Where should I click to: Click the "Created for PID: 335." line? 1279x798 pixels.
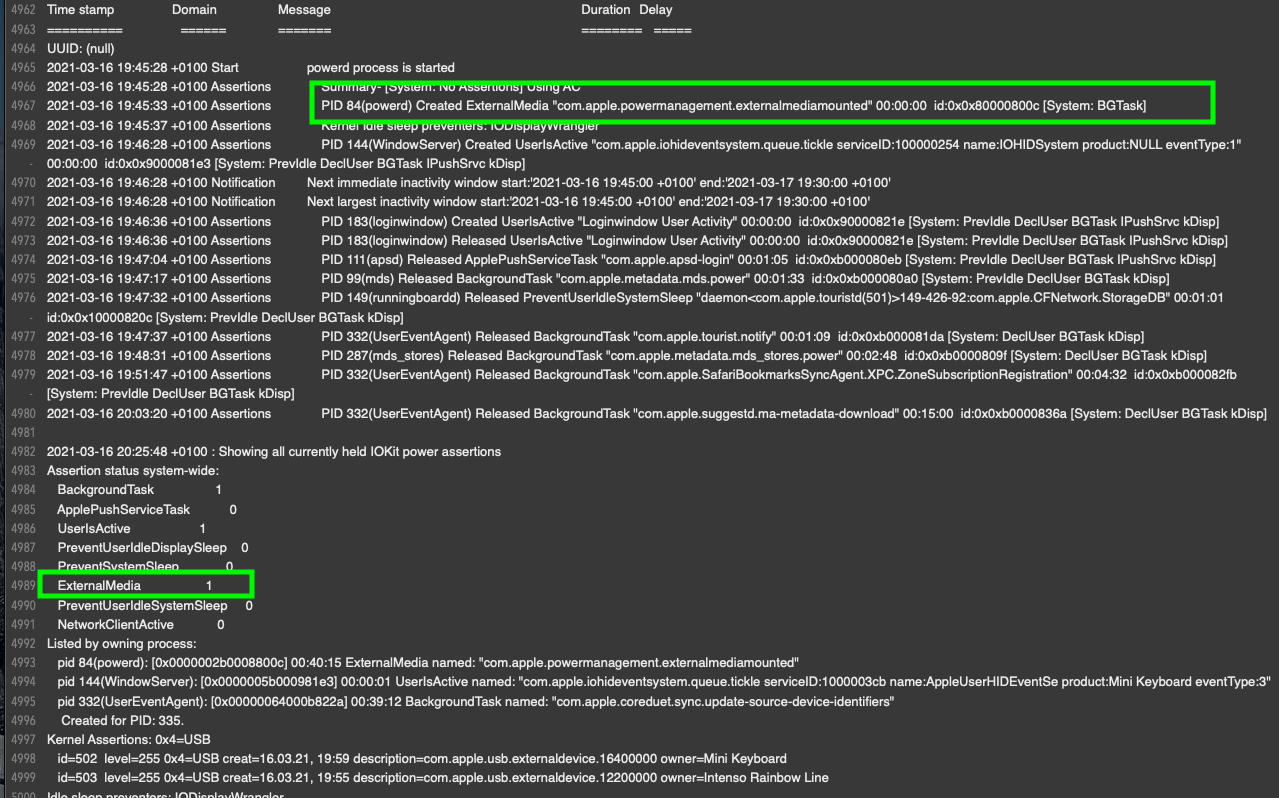(x=123, y=721)
